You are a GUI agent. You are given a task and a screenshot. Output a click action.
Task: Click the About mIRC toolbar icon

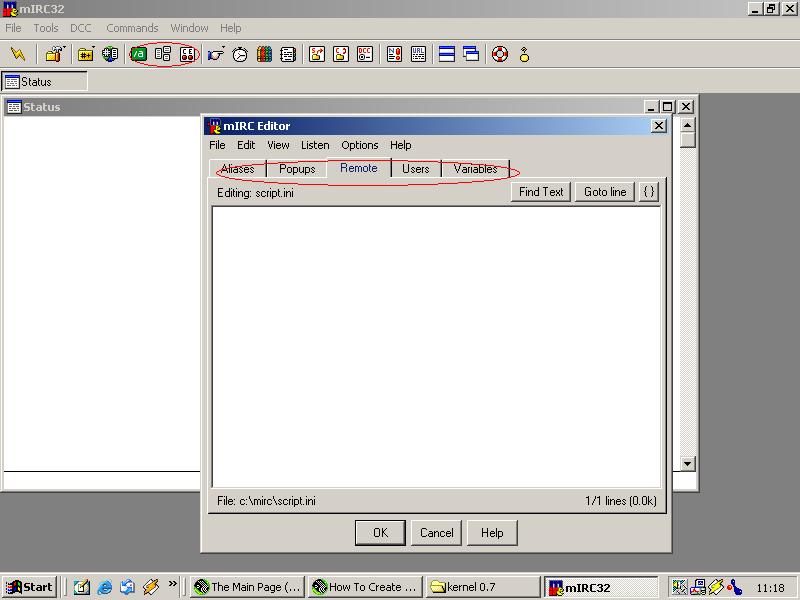tap(524, 54)
